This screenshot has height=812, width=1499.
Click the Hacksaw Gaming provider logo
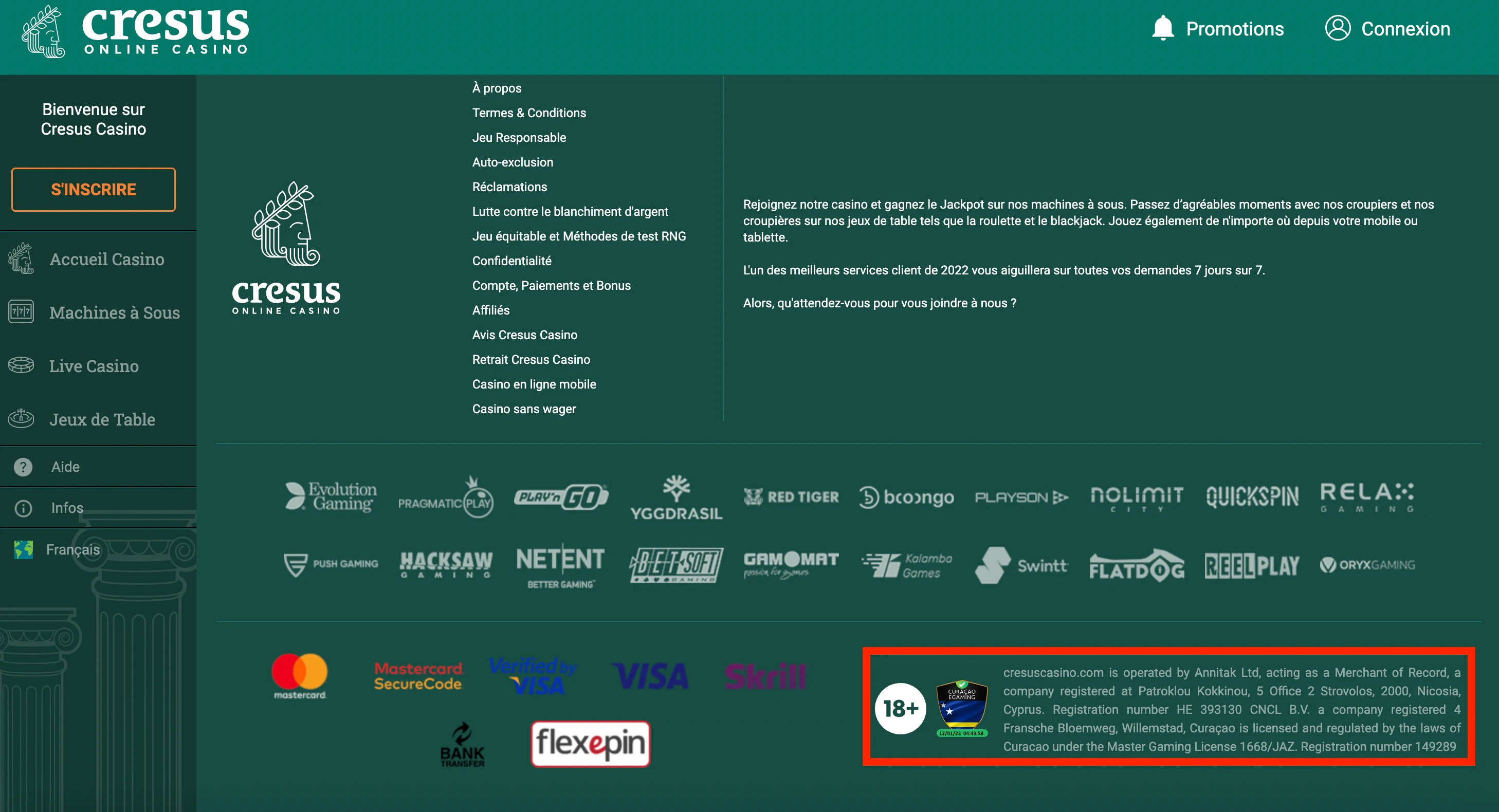tap(446, 564)
